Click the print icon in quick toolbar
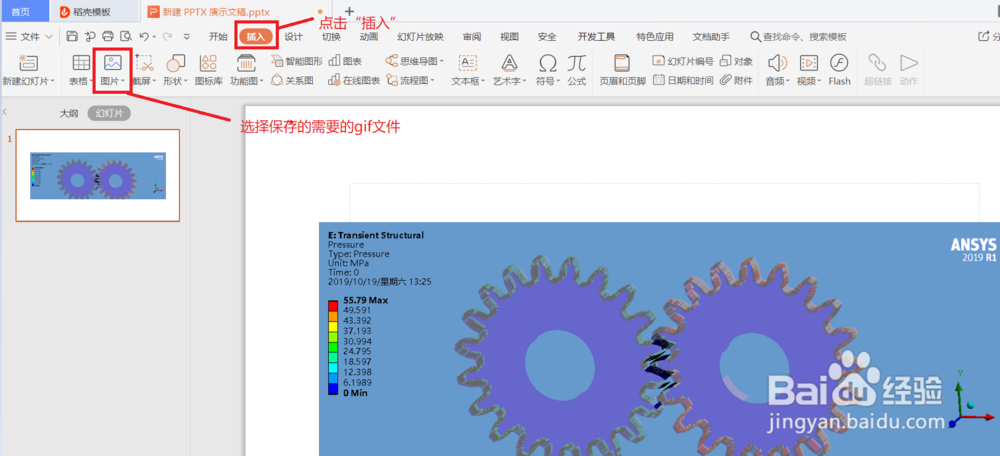The height and width of the screenshot is (456, 1000). pos(108,36)
